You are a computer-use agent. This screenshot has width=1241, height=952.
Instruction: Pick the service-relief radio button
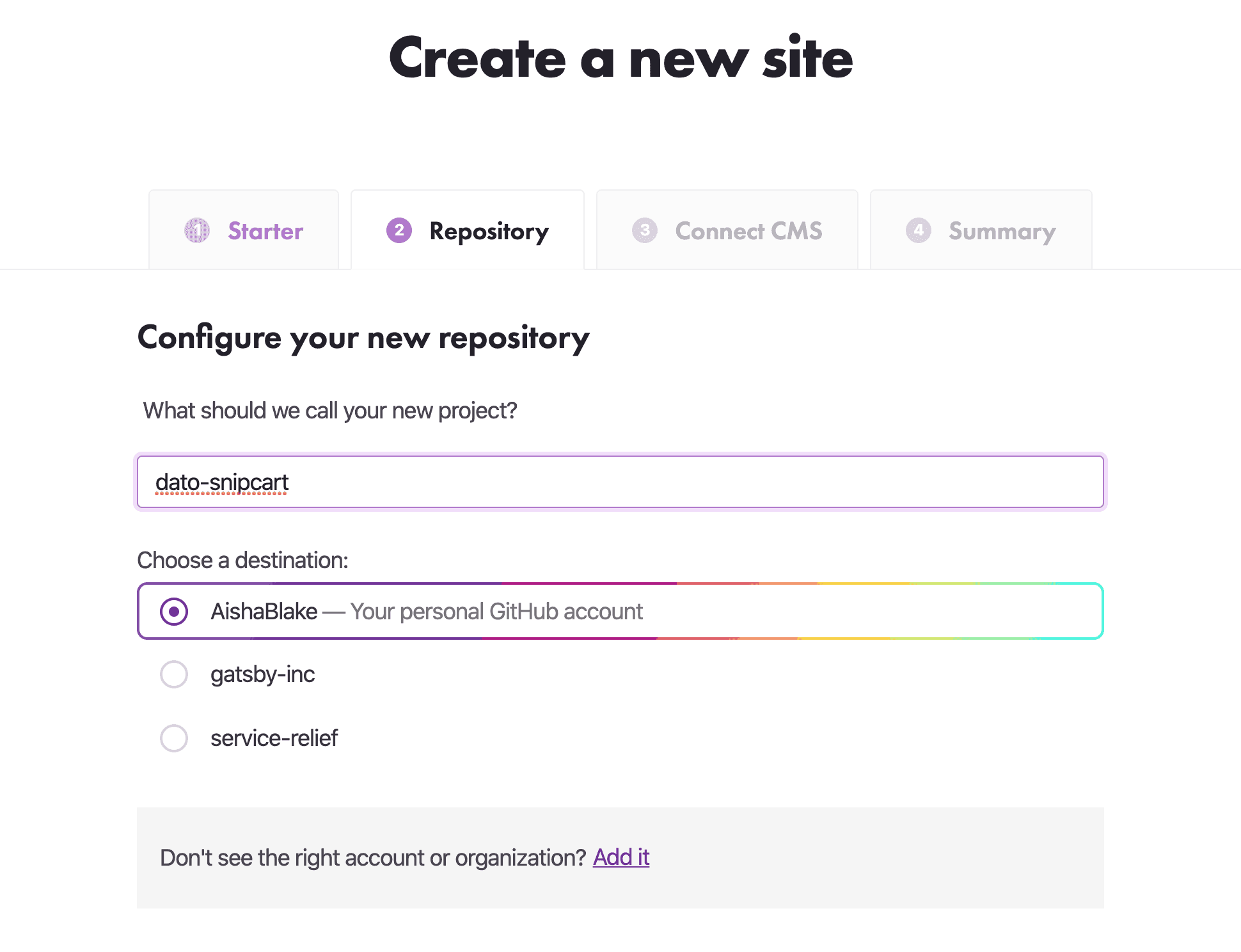174,738
